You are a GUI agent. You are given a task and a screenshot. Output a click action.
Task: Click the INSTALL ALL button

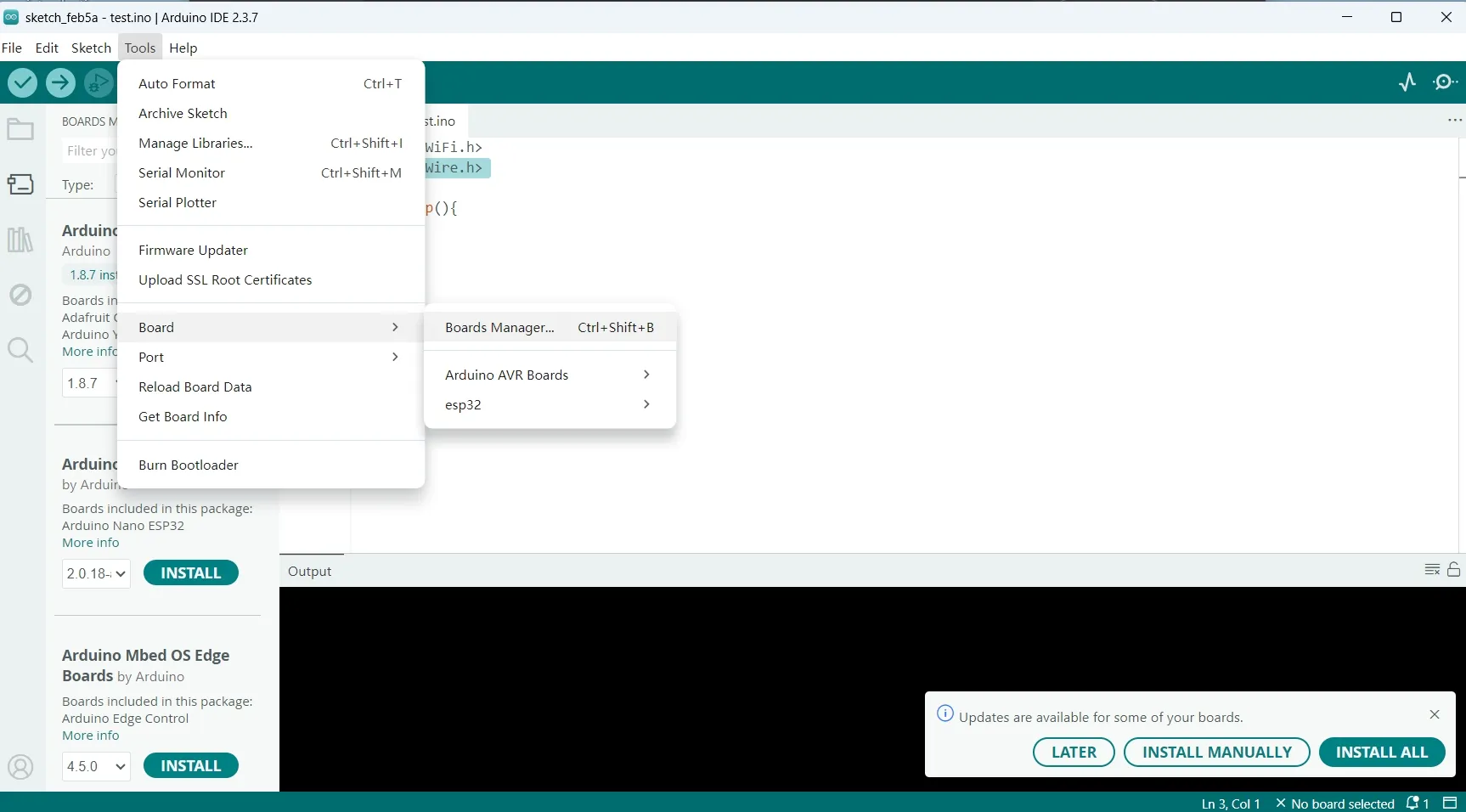click(1381, 752)
